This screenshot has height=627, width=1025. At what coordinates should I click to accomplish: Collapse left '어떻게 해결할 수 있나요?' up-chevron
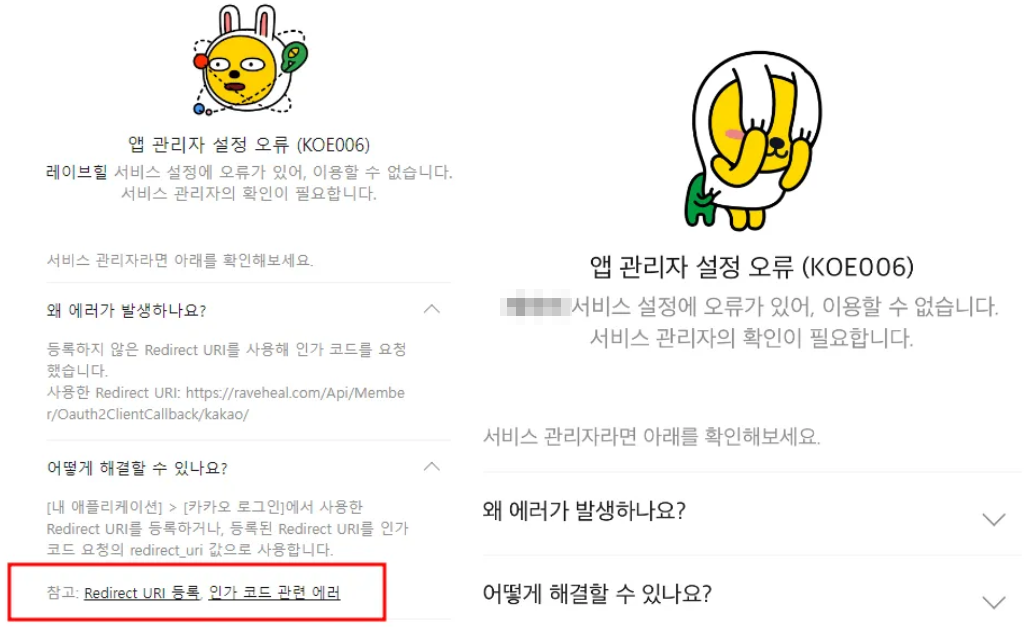(431, 466)
